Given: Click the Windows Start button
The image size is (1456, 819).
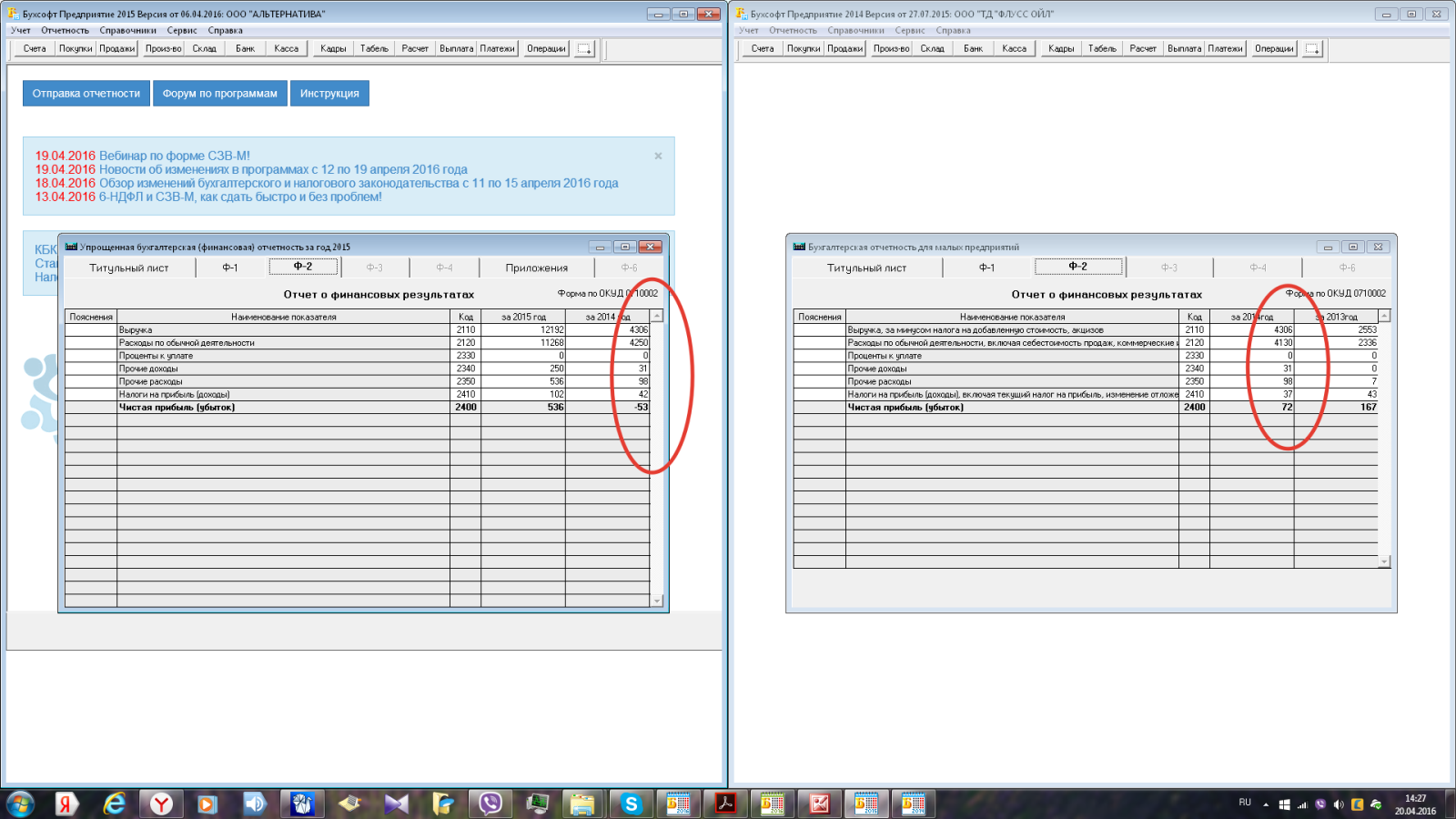Looking at the screenshot, I should [20, 804].
